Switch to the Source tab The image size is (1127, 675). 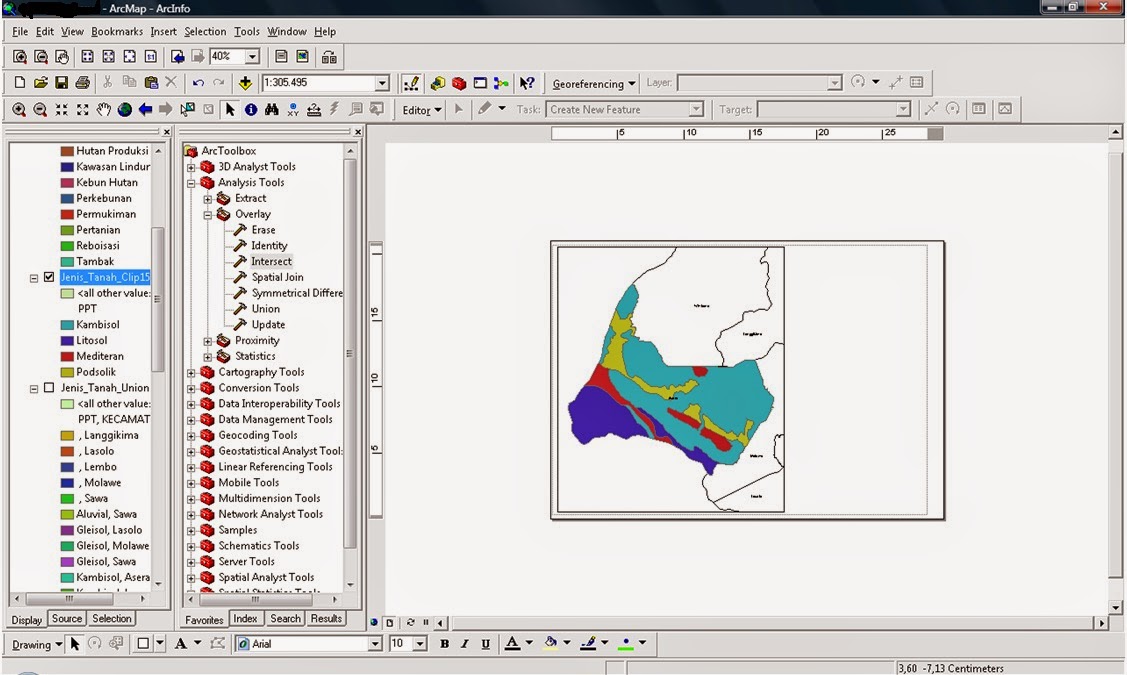[x=66, y=618]
